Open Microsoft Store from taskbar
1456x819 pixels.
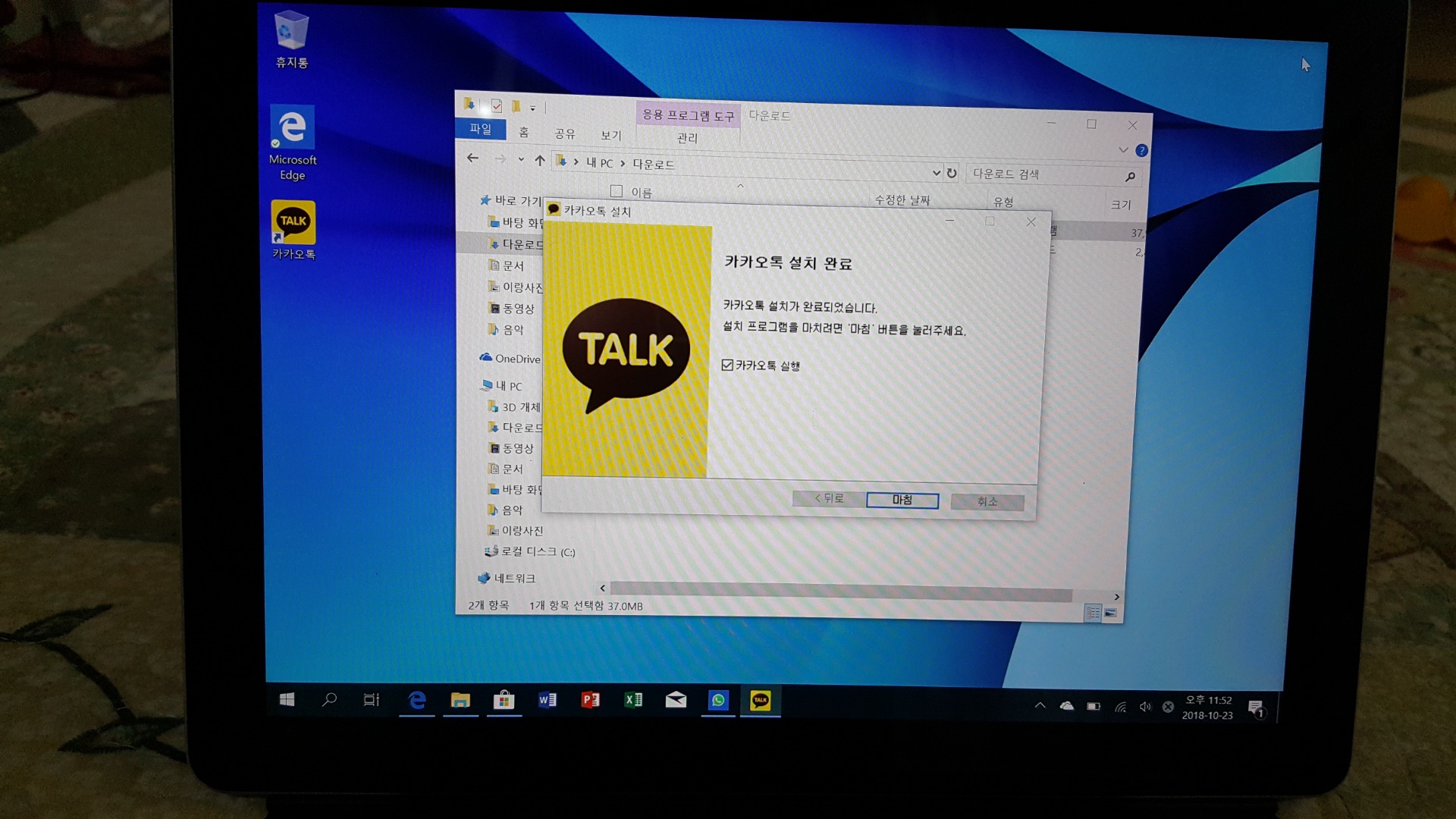[x=504, y=700]
